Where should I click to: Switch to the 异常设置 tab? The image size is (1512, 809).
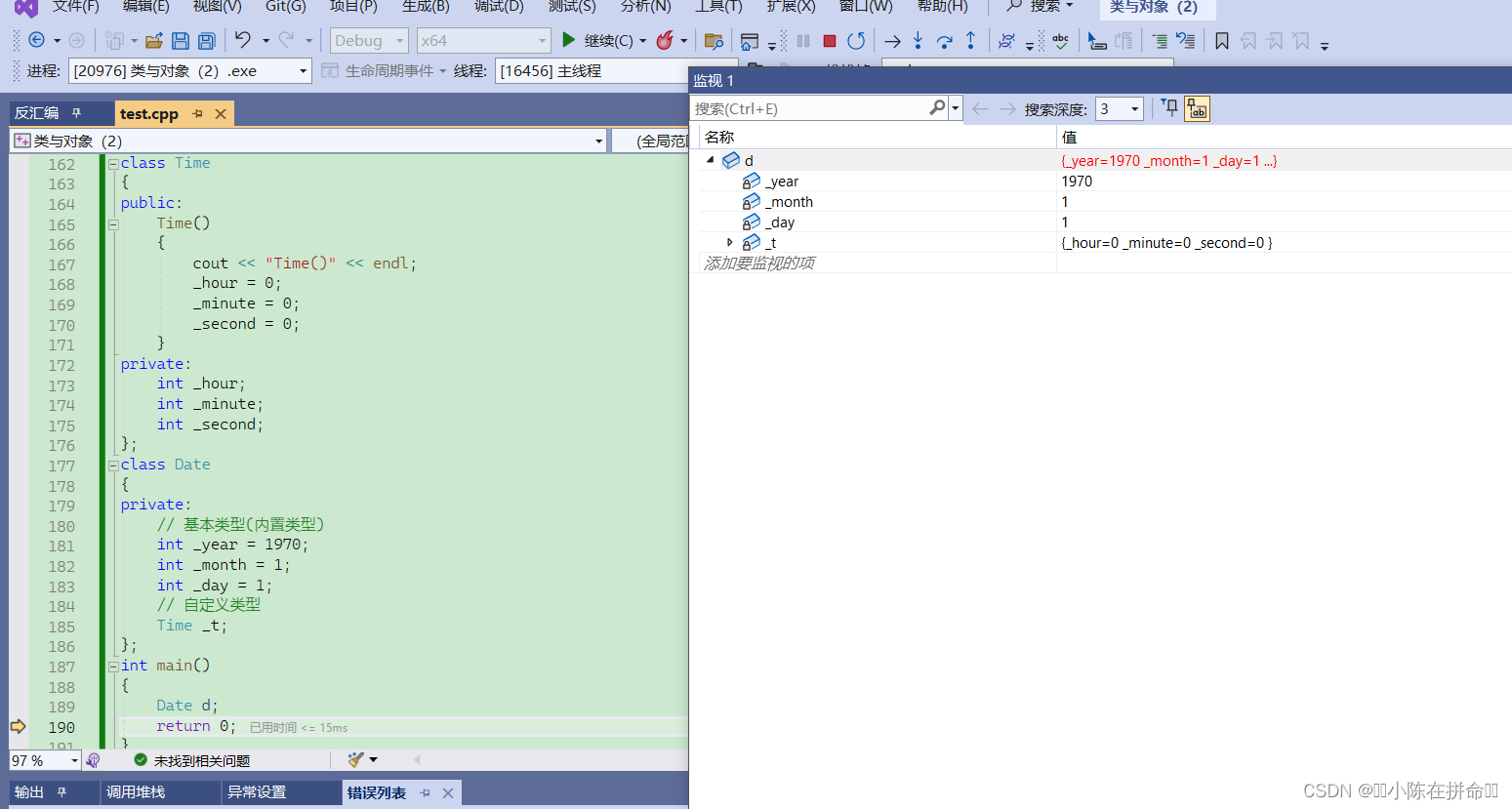(257, 792)
